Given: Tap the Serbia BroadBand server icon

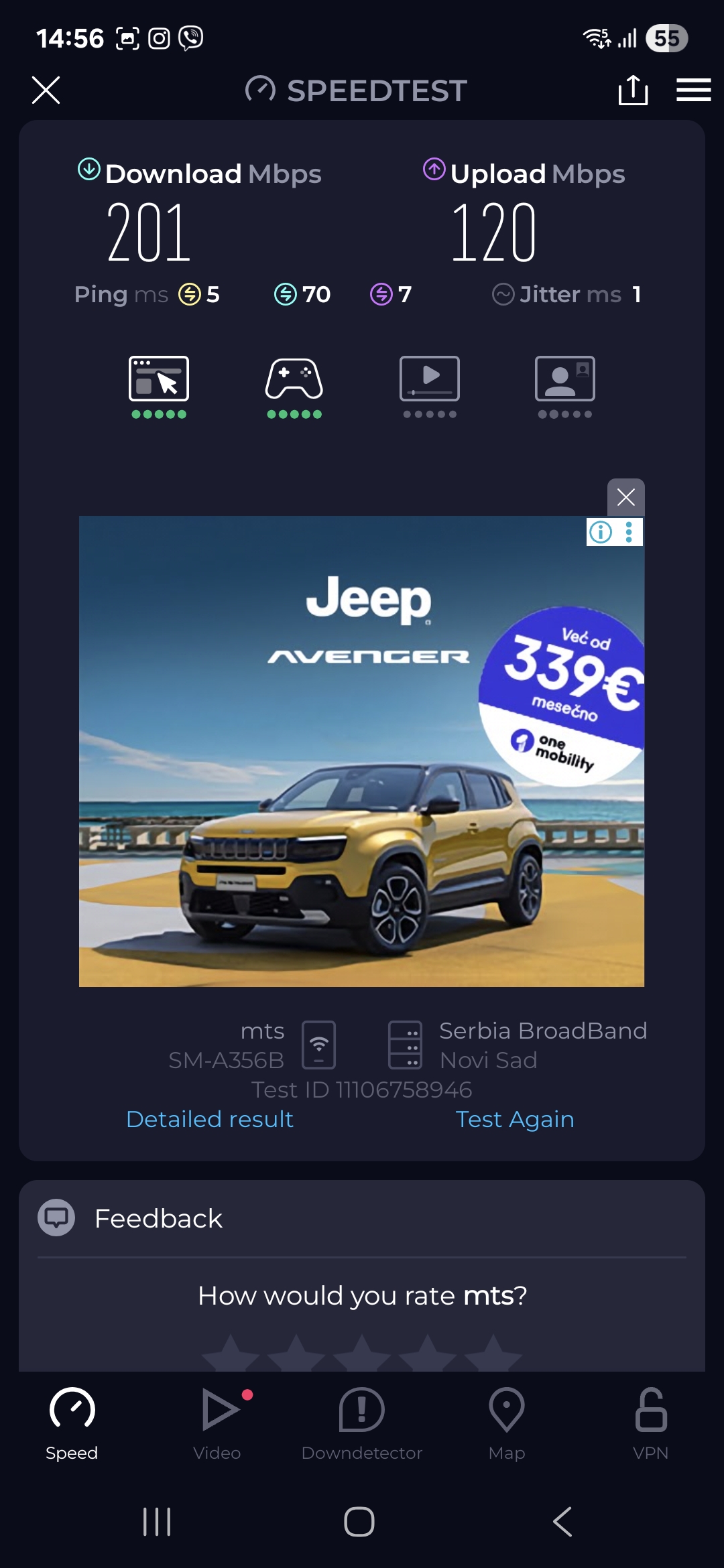Looking at the screenshot, I should [406, 1045].
